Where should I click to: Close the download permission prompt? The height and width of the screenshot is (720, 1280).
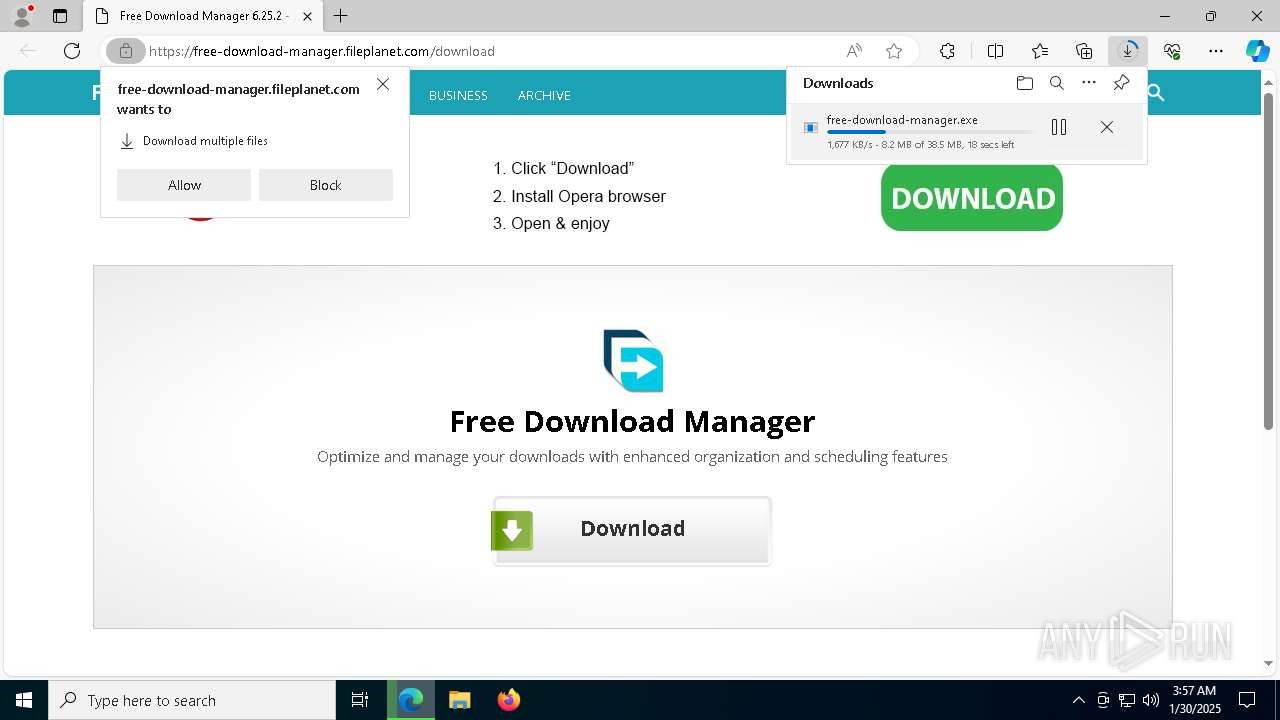(383, 85)
